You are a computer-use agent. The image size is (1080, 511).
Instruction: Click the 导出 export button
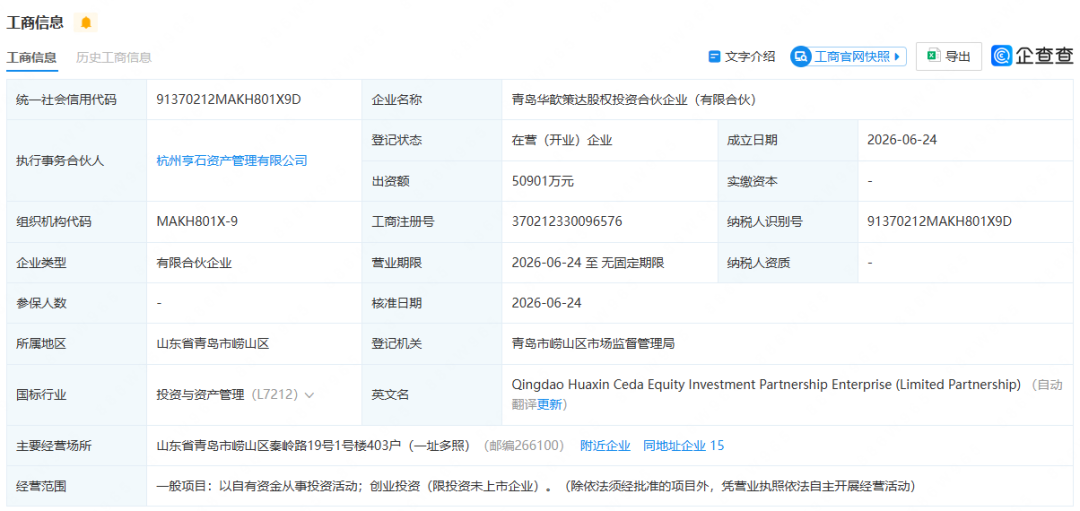point(949,56)
